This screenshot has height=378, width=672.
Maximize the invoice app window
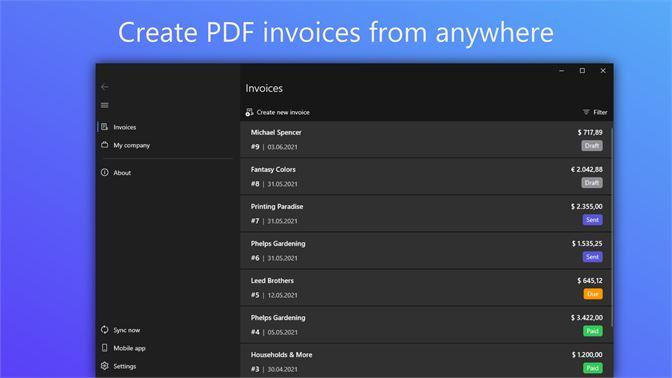[582, 71]
